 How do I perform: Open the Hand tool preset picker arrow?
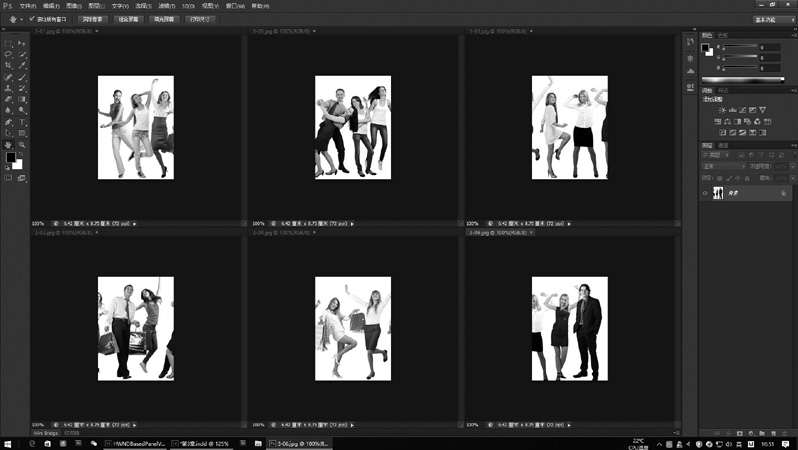(x=20, y=18)
